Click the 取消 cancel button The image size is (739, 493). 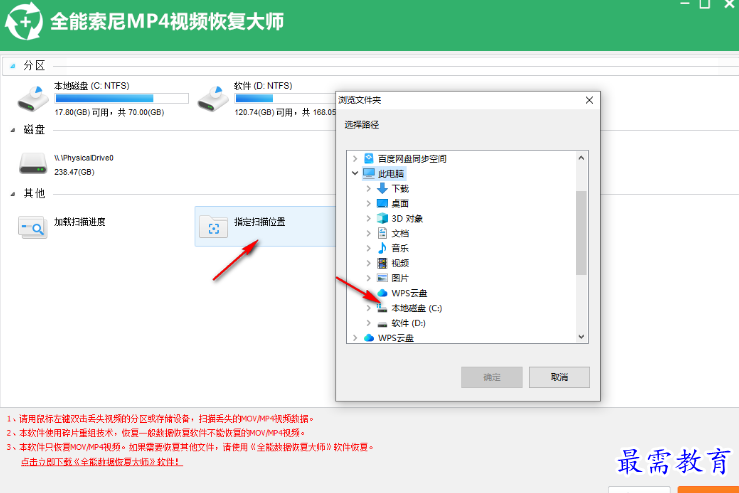(559, 377)
